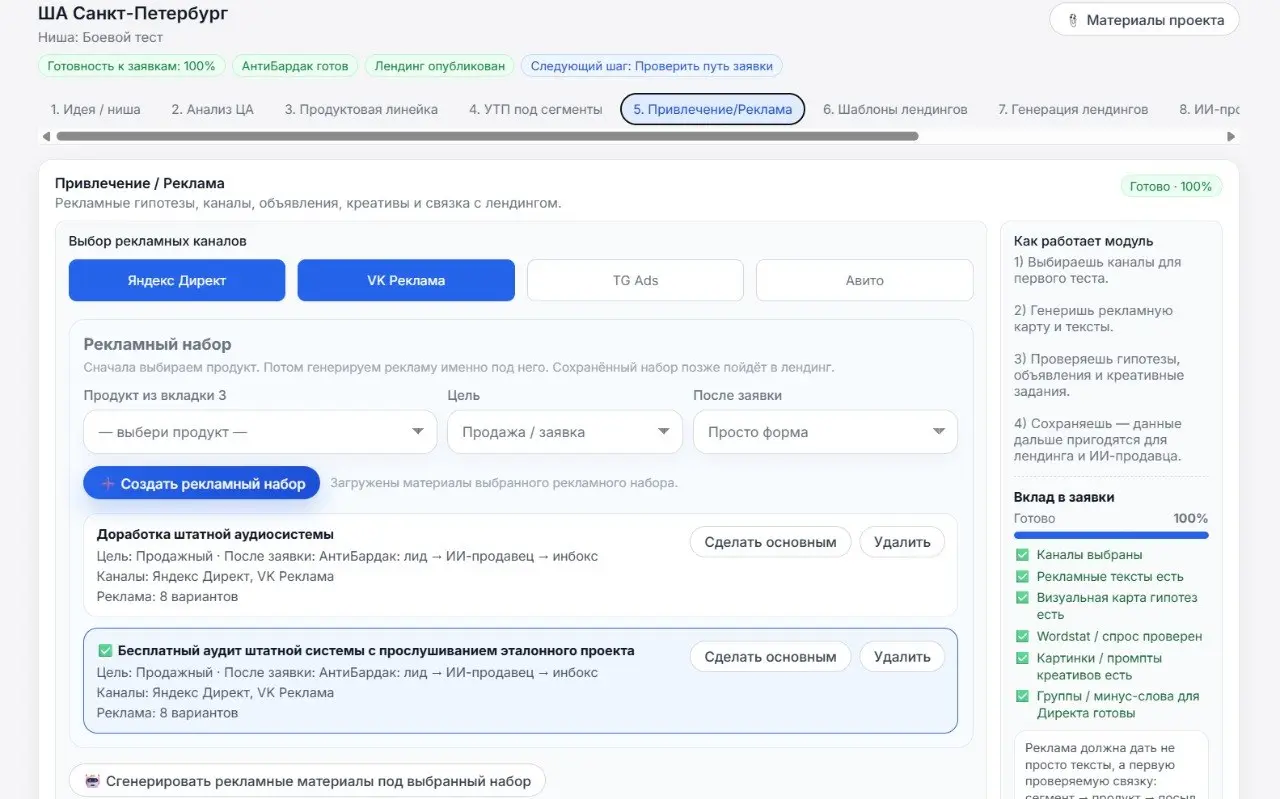Click Рекламные тексты есть checkbox
The height and width of the screenshot is (799, 1280).
point(1022,577)
